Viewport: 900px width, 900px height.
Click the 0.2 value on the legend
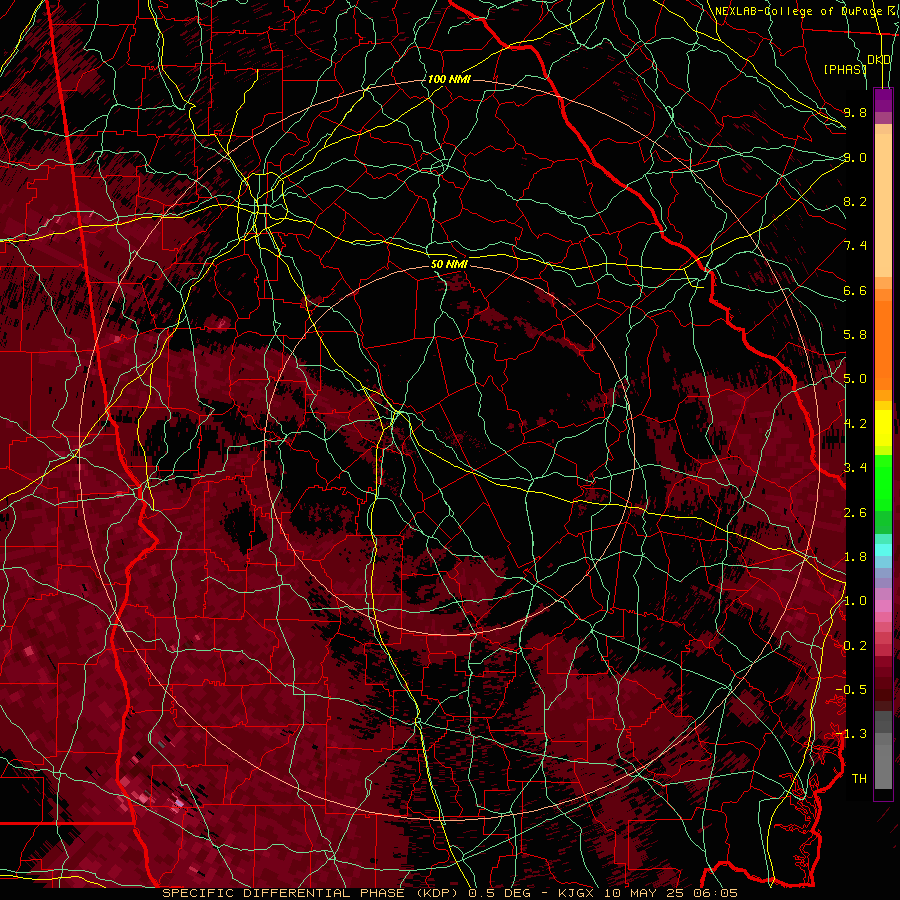click(855, 646)
